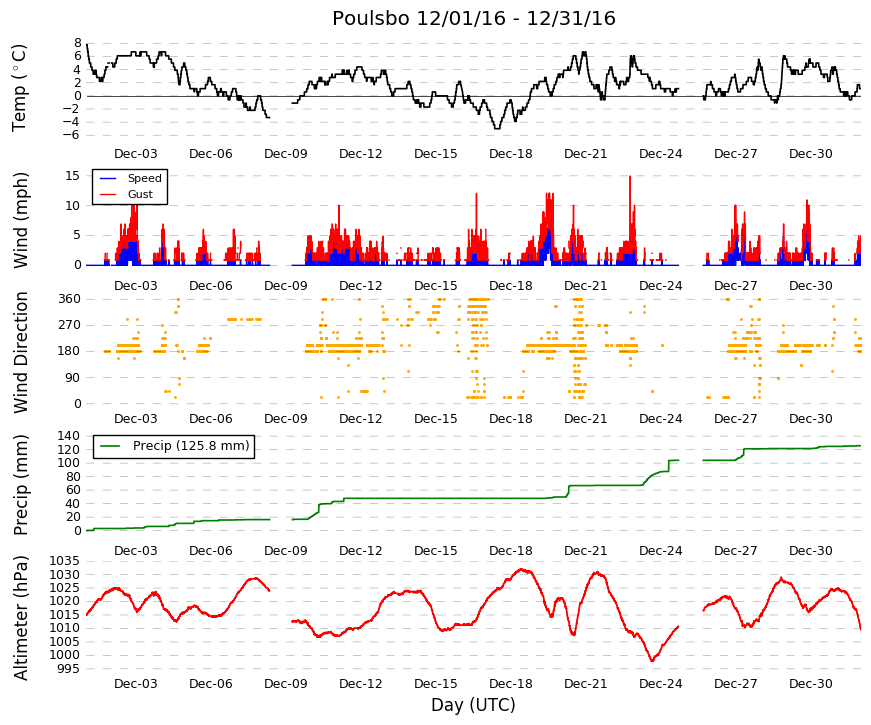Viewport: 871px width, 725px height.
Task: Click the Altimeter (hPa) y-axis label
Action: (x=20, y=618)
